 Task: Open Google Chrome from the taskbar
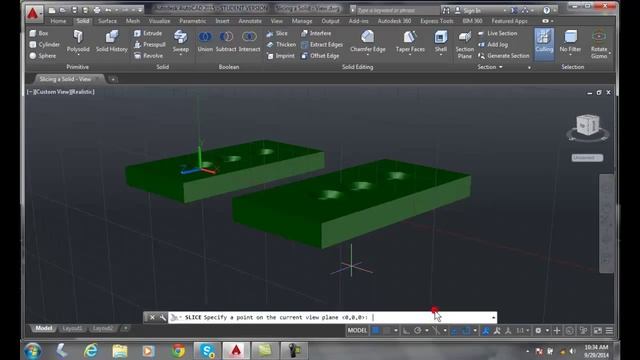[178, 351]
